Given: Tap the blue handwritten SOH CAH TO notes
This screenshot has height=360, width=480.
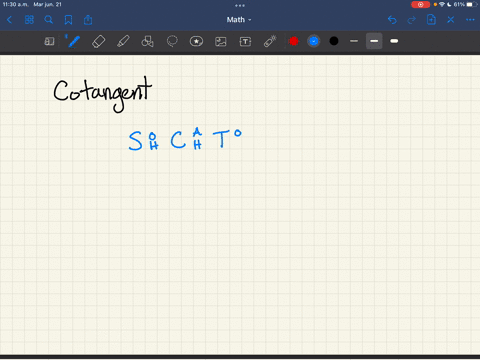Looking at the screenshot, I should [x=185, y=139].
